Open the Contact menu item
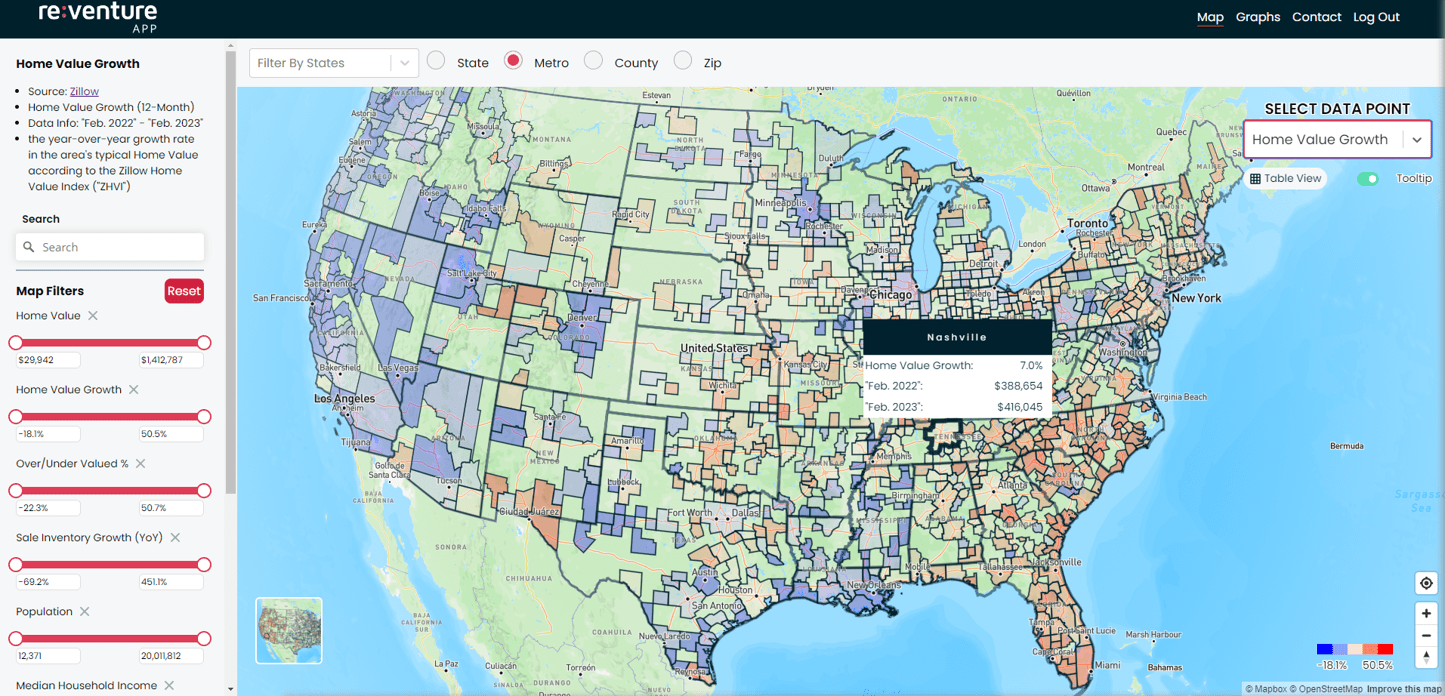Image resolution: width=1445 pixels, height=696 pixels. 1316,17
